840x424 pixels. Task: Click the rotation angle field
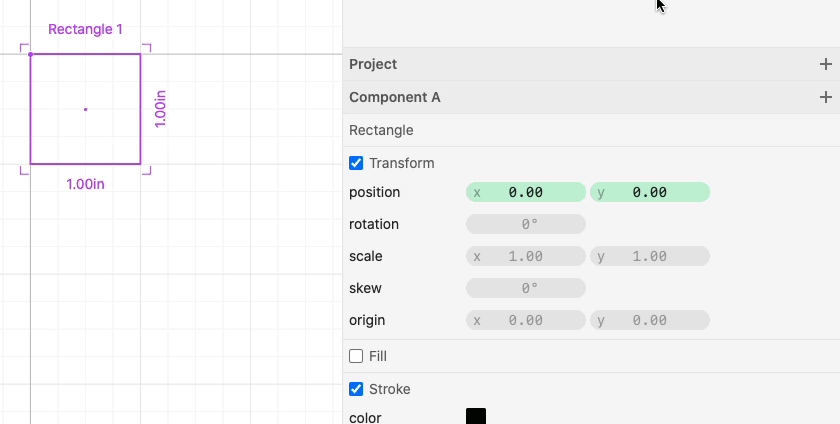click(526, 224)
